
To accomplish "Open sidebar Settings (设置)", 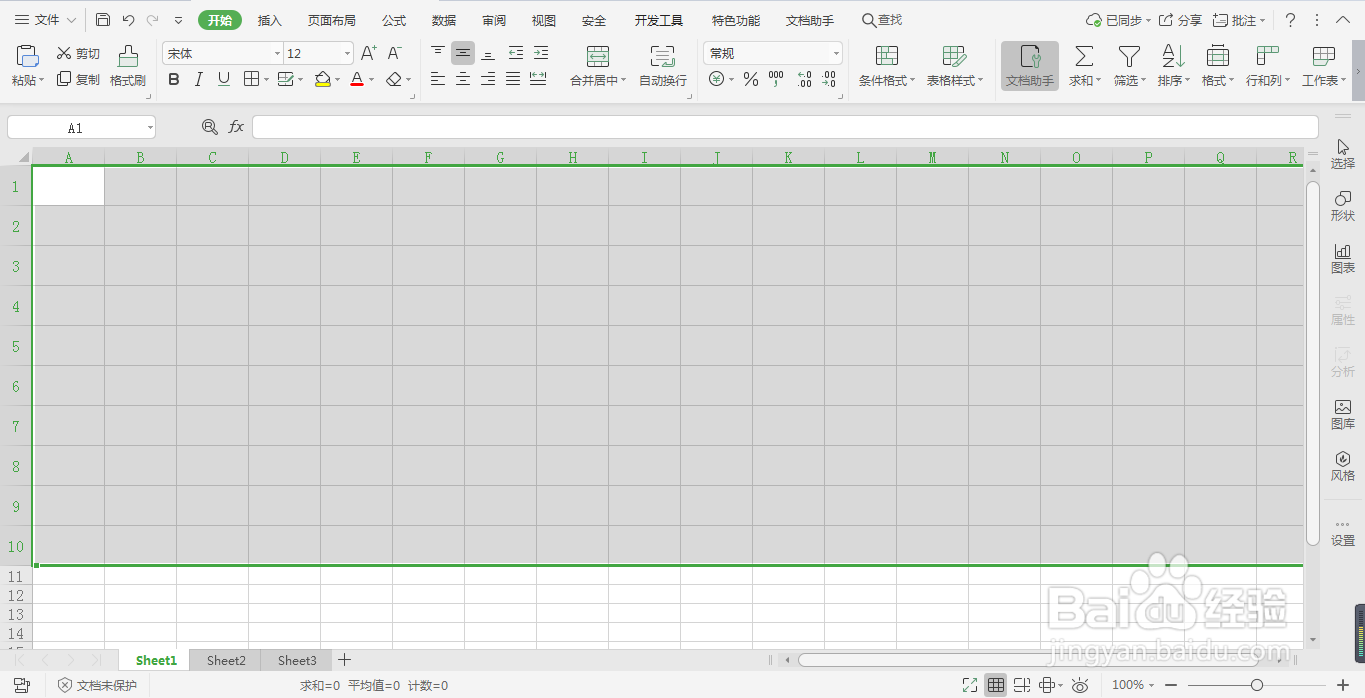I will [1343, 533].
